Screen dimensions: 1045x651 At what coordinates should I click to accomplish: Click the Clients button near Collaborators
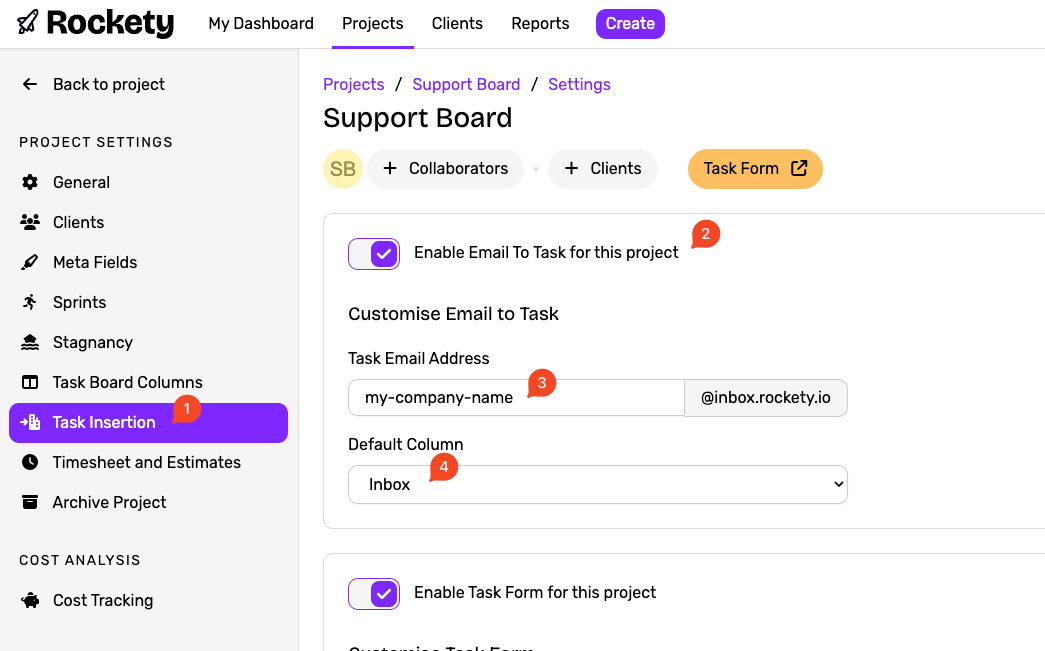[602, 169]
